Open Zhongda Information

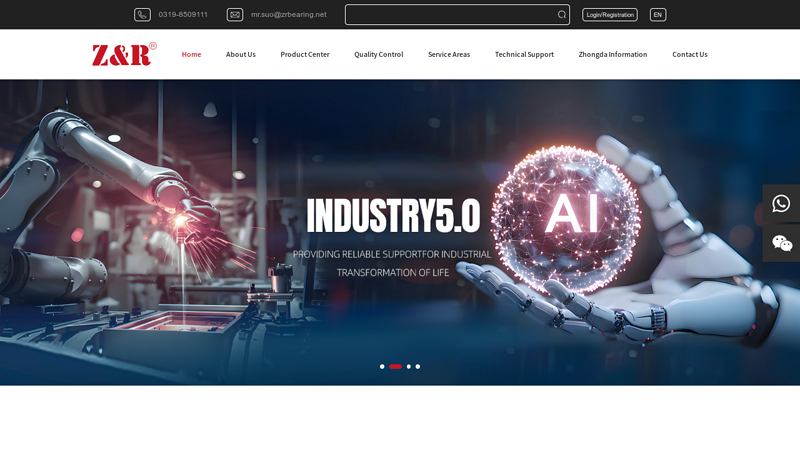pyautogui.click(x=613, y=55)
